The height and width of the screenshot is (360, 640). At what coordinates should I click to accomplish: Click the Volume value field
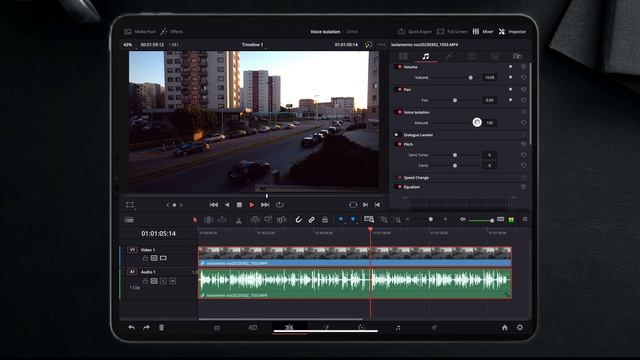pos(489,78)
